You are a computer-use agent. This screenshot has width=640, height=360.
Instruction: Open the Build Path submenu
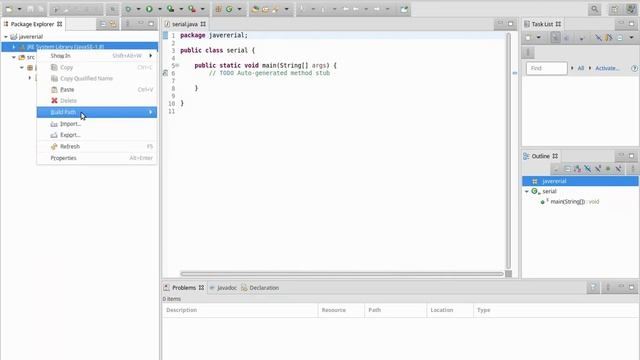[x=97, y=112]
